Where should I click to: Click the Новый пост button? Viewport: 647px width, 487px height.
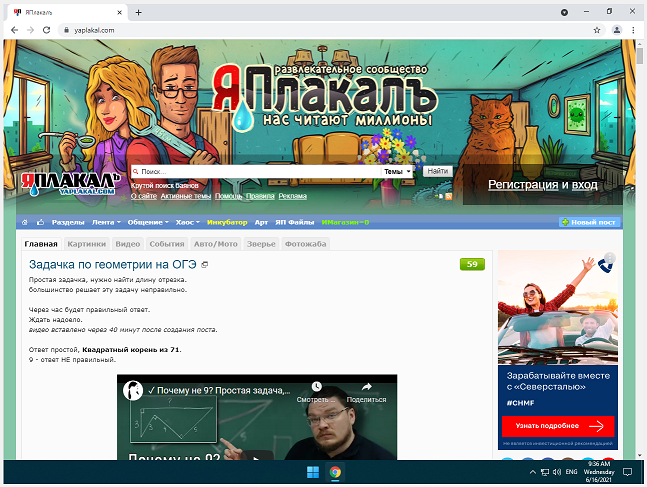(x=589, y=222)
